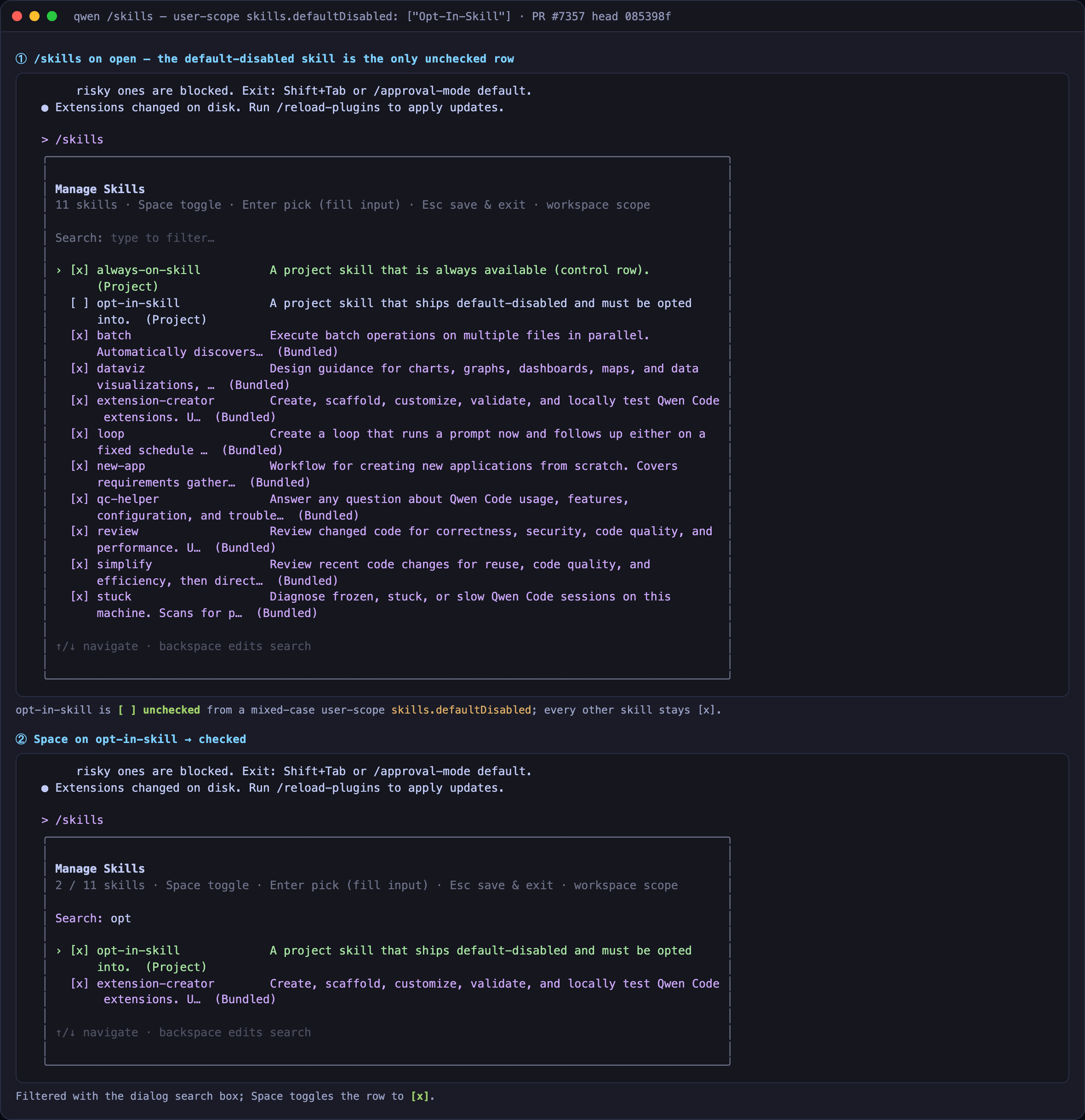The image size is (1085, 1120).
Task: Click the bullet before first 'Extensions changed on disk'
Action: click(x=45, y=108)
